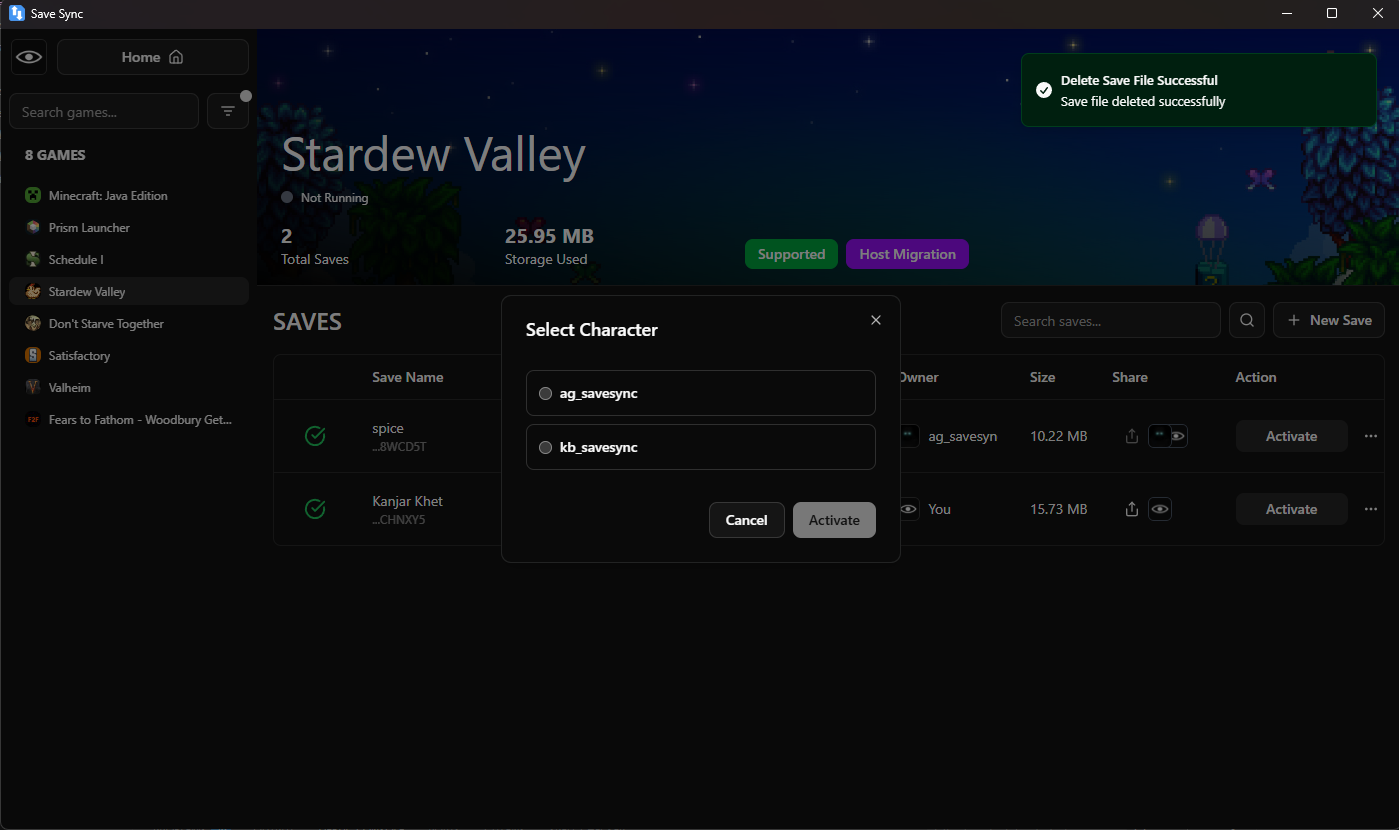Click the Action column header
The height and width of the screenshot is (830, 1399).
(x=1256, y=377)
